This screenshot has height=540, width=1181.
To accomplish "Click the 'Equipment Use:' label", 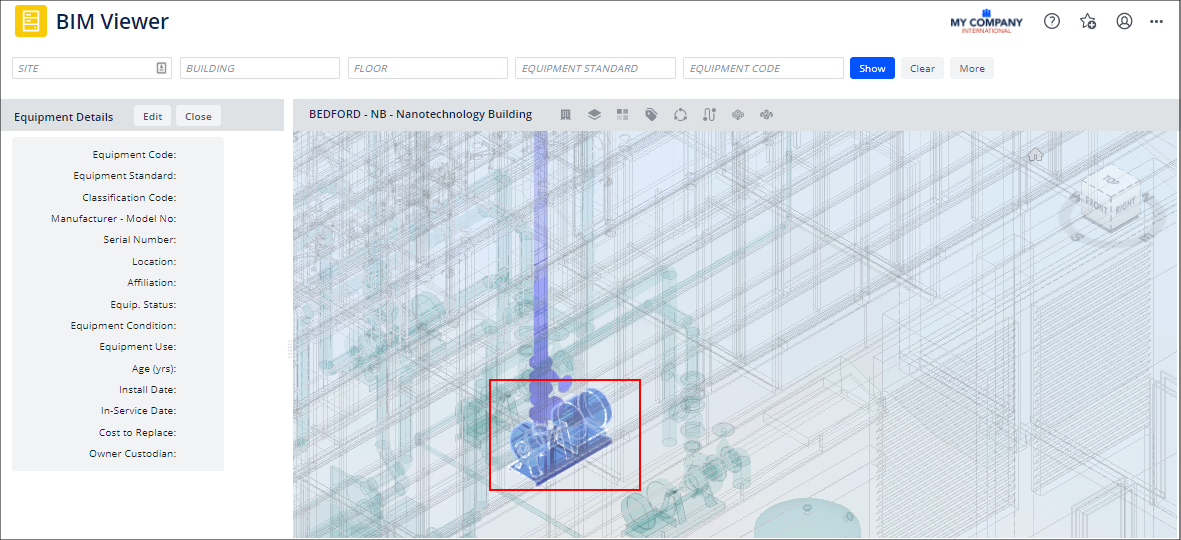I will click(137, 346).
